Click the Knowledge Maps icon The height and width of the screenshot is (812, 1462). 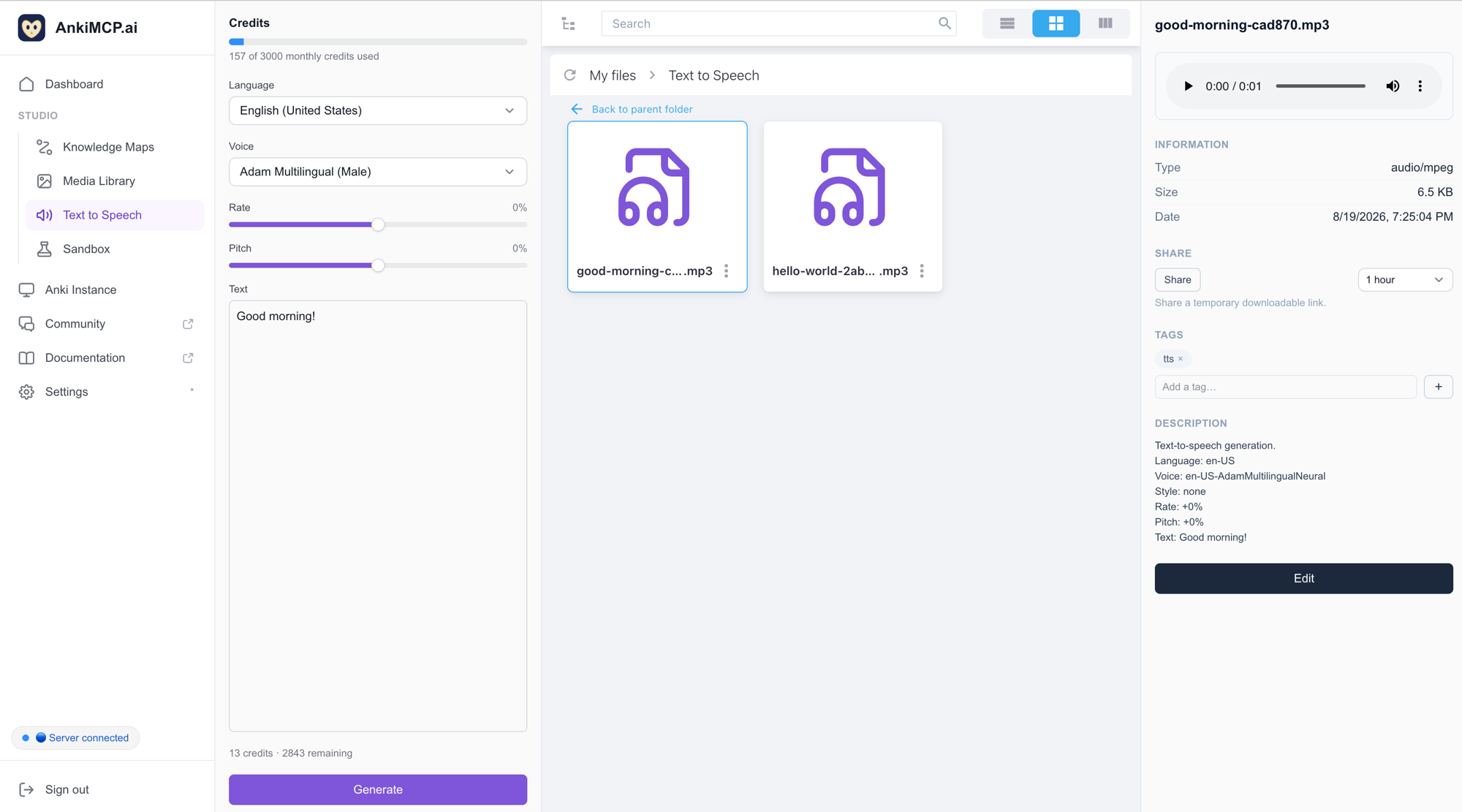point(44,147)
